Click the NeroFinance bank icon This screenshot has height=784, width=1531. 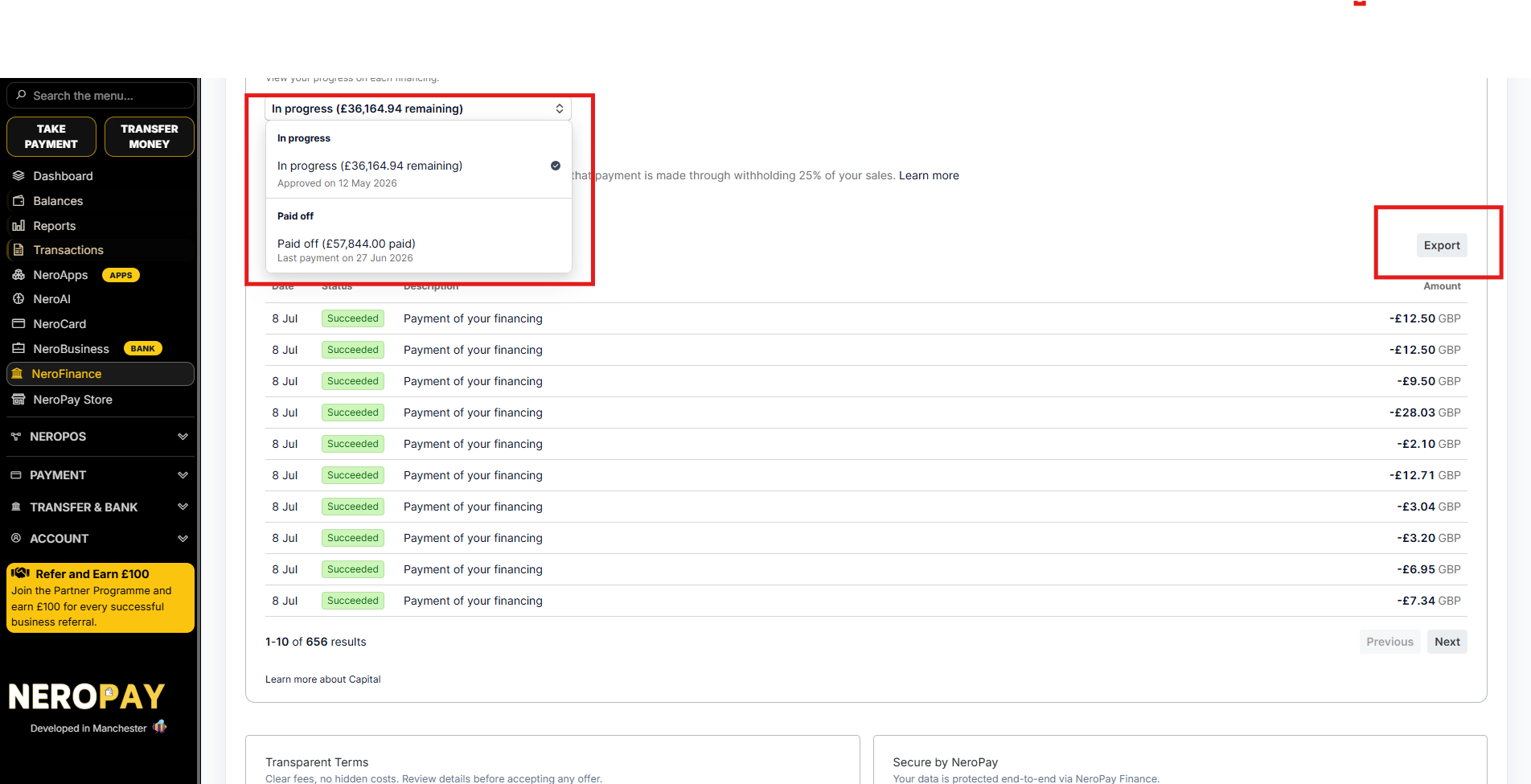pyautogui.click(x=17, y=373)
